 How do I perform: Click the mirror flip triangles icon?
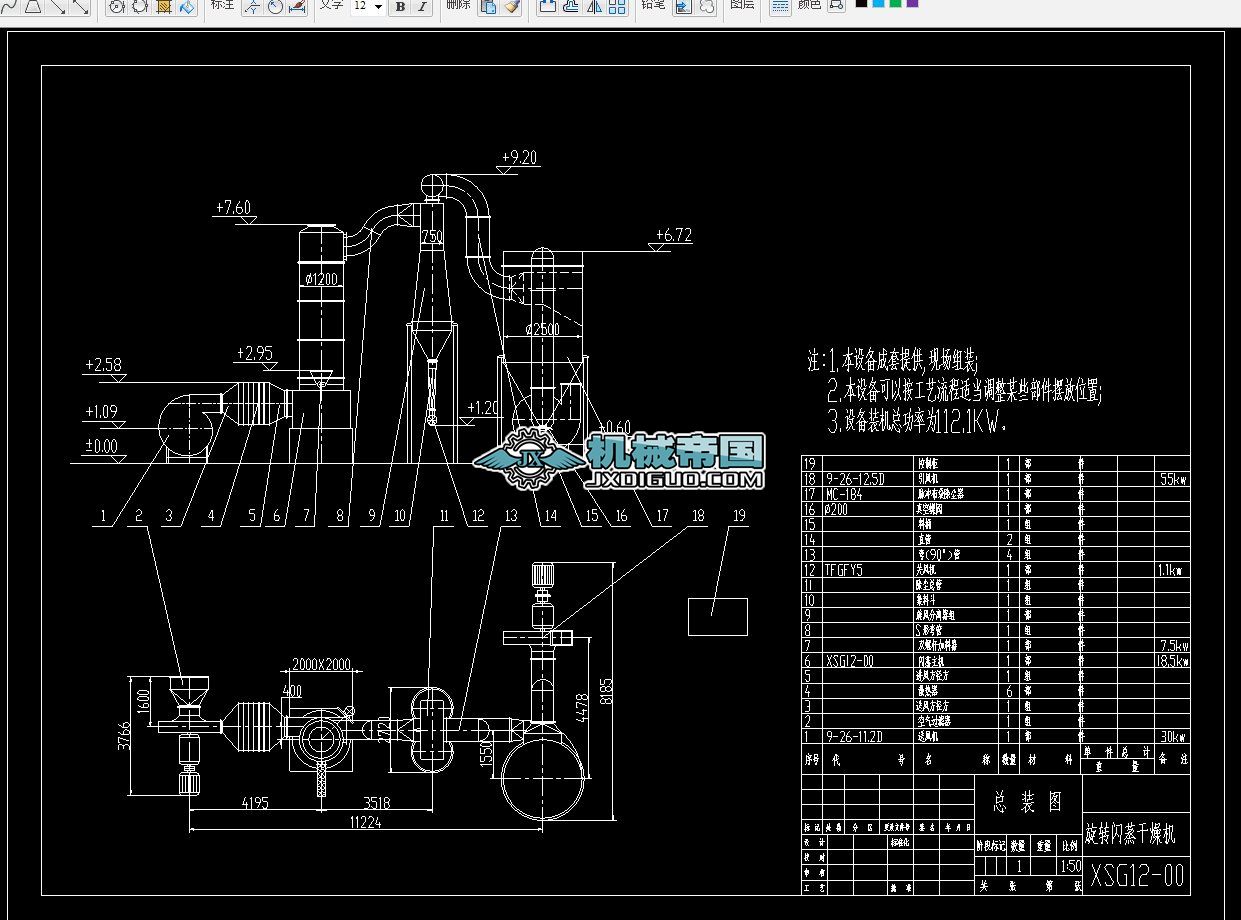[594, 6]
